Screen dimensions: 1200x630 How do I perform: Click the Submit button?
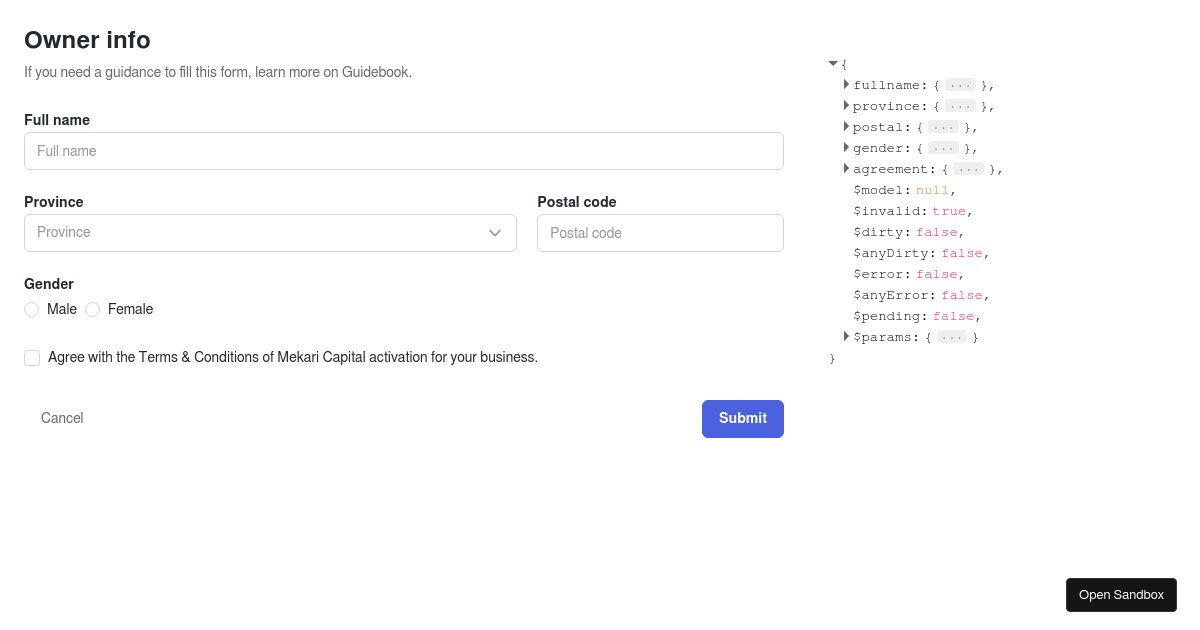click(742, 418)
